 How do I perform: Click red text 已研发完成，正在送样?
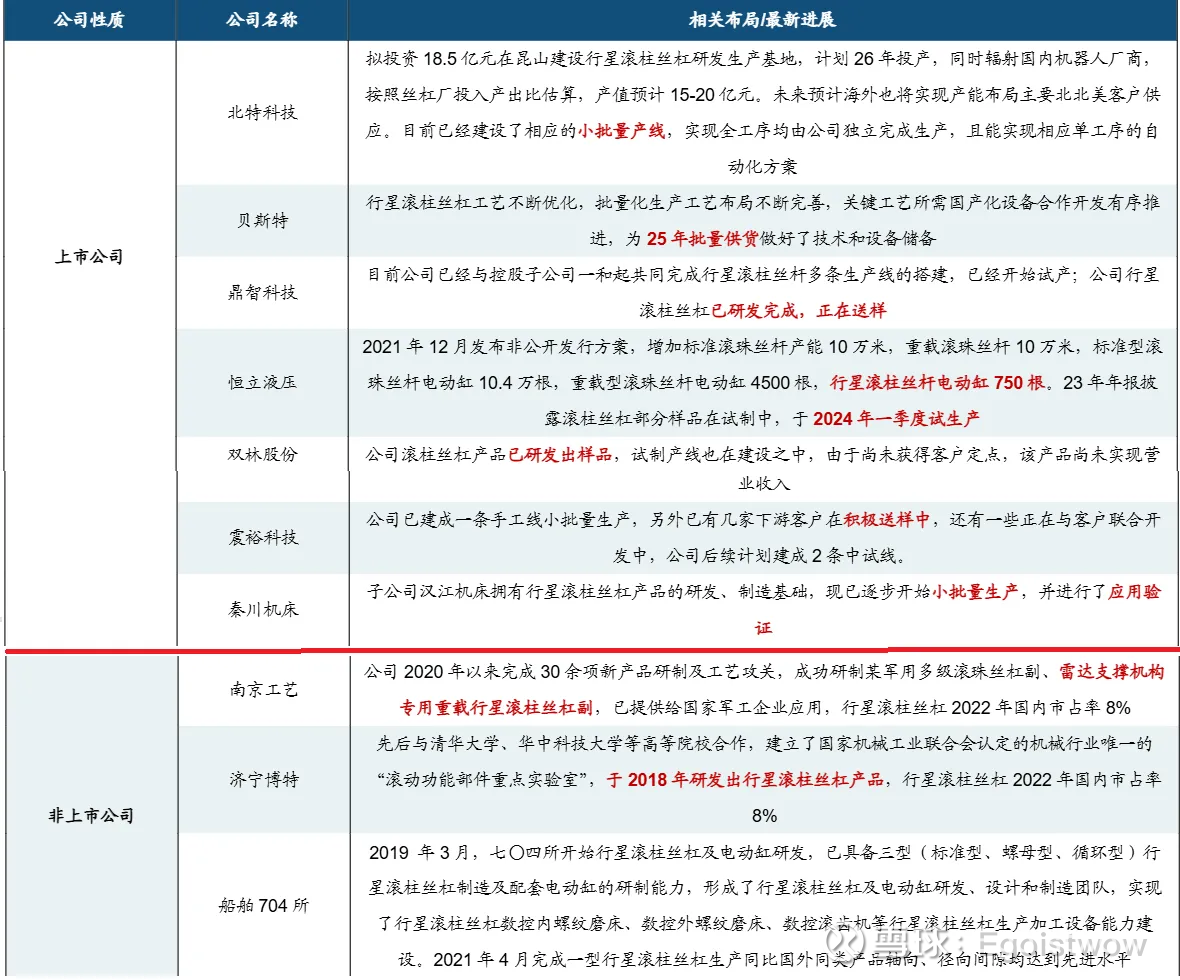click(x=798, y=310)
